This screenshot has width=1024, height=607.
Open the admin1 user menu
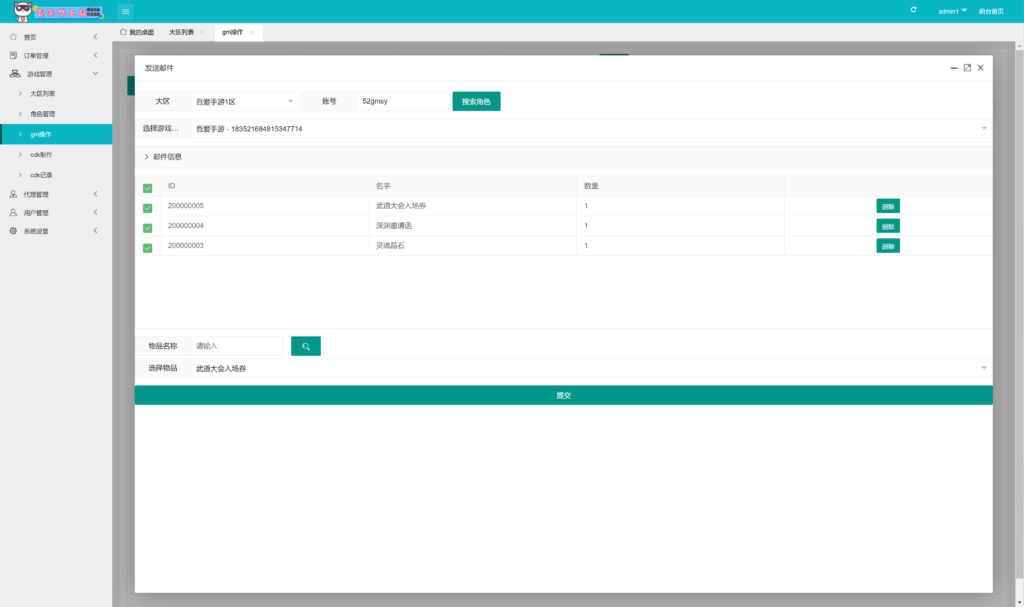(952, 11)
